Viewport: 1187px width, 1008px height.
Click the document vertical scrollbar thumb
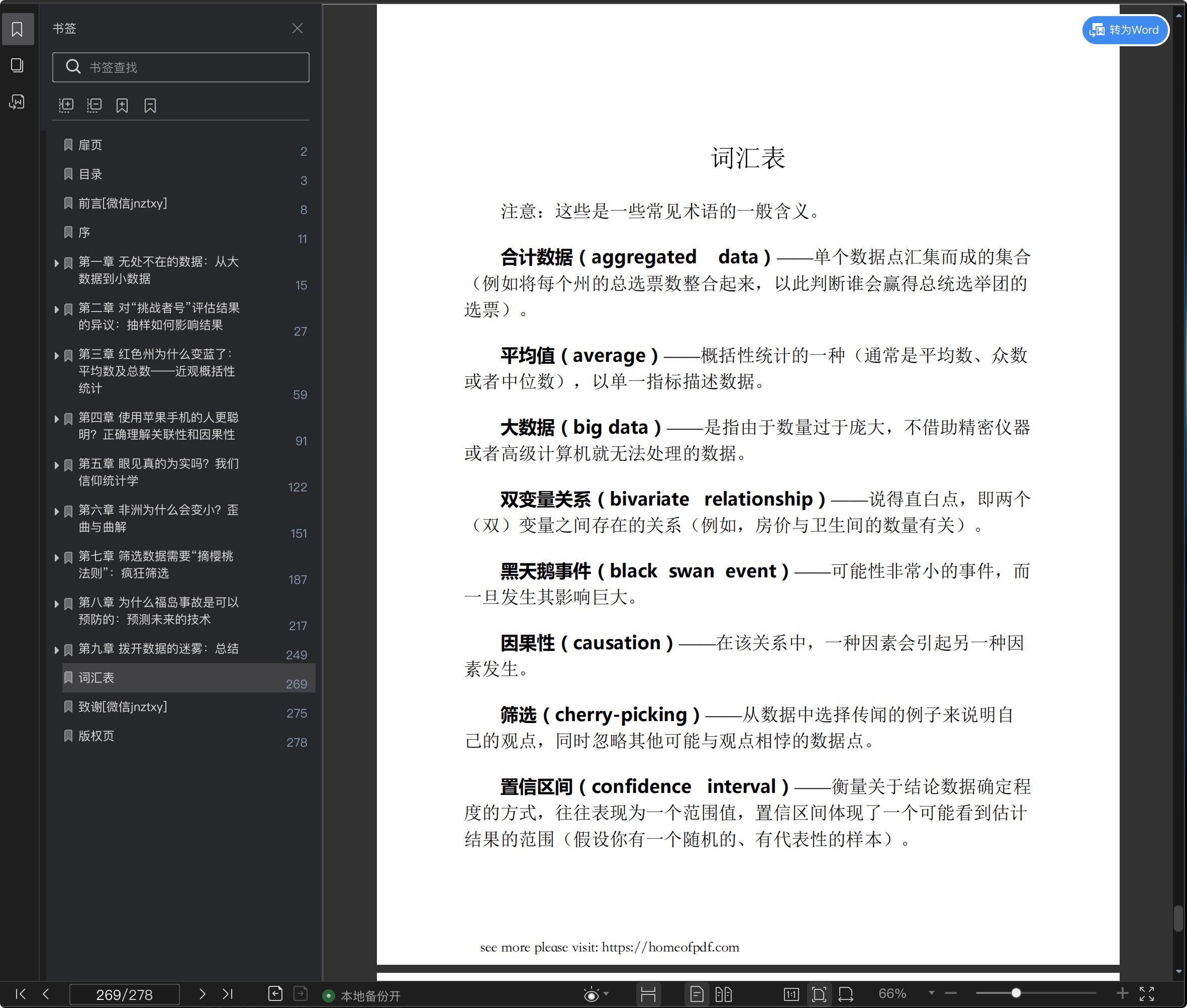(1178, 918)
